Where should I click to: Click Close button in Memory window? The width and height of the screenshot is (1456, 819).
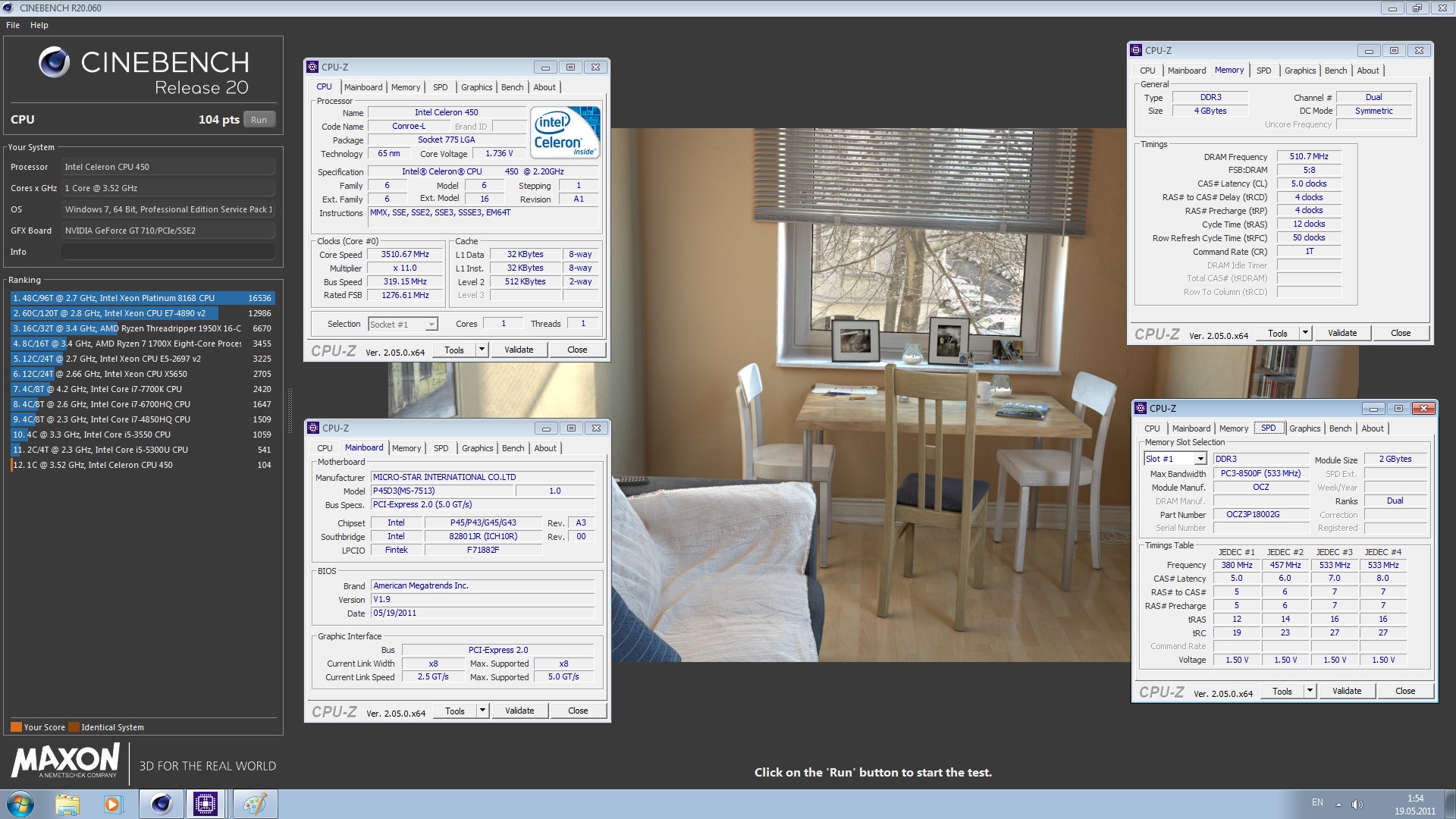point(1401,333)
